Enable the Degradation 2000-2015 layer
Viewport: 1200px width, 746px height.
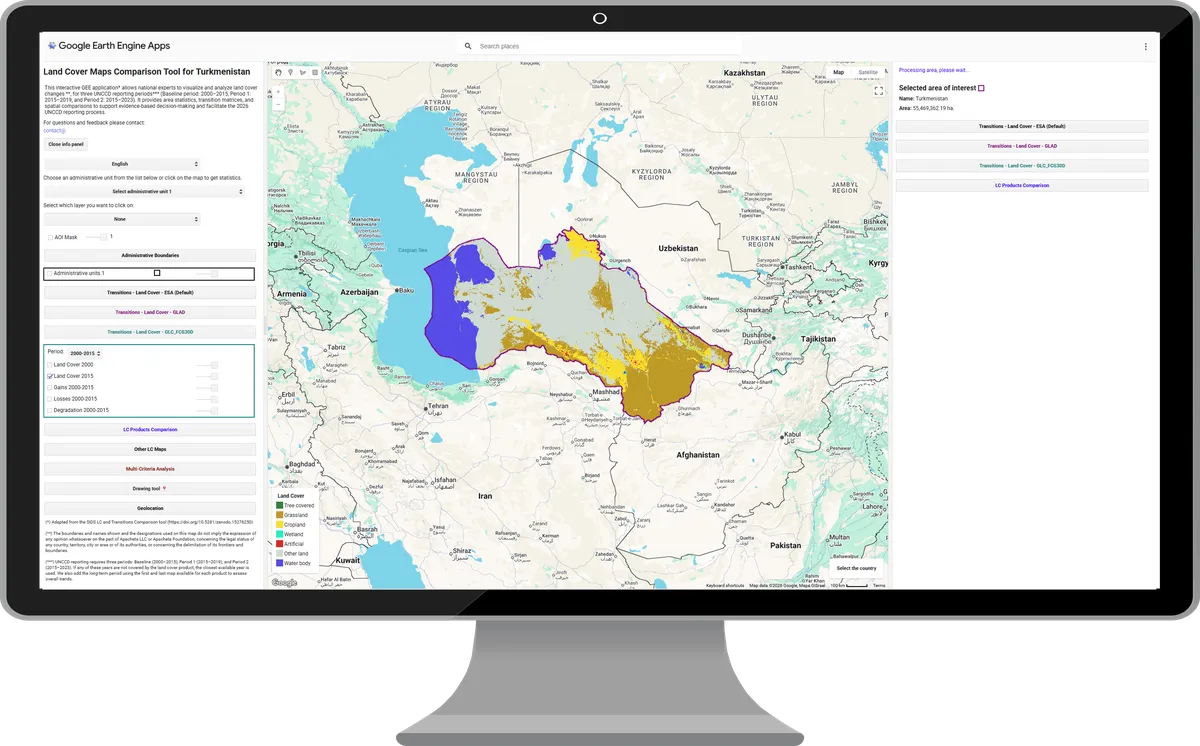pos(50,410)
